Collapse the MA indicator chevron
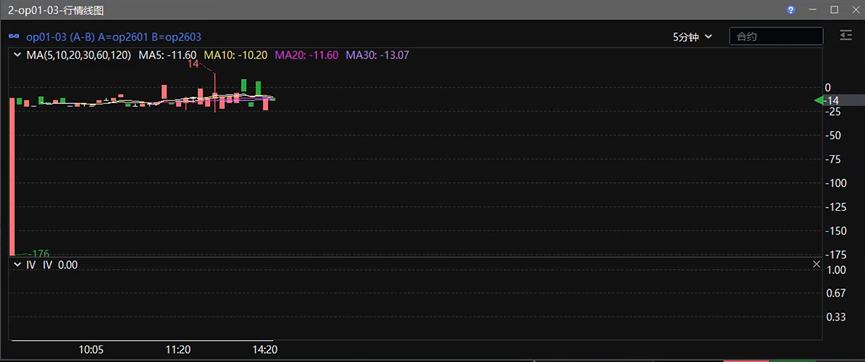865x362 pixels. coord(17,55)
